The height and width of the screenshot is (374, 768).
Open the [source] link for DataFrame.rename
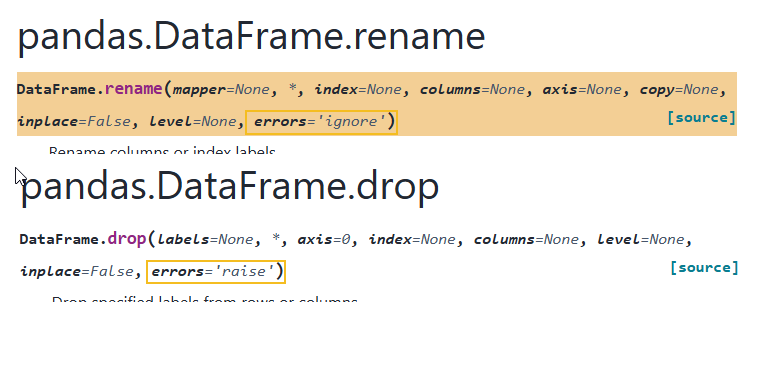(701, 117)
